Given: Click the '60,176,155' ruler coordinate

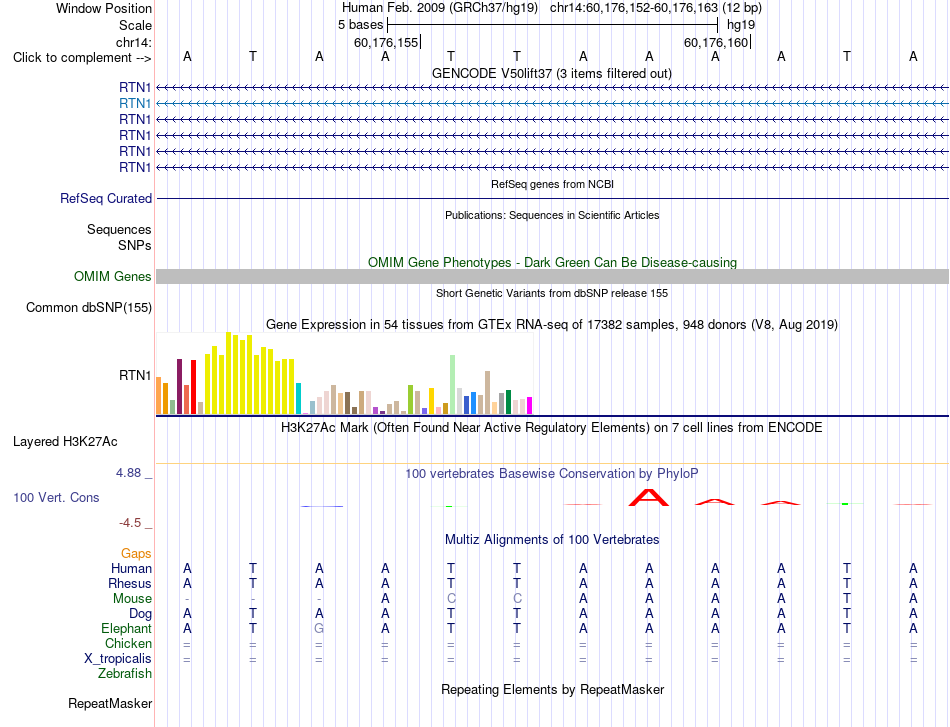Looking at the screenshot, I should coord(387,42).
